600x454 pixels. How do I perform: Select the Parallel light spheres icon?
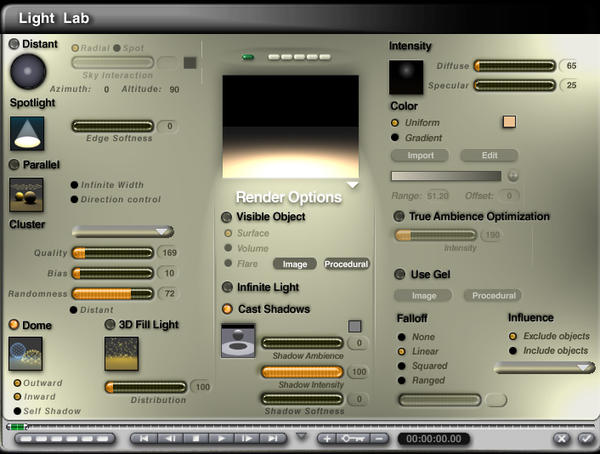click(x=26, y=195)
